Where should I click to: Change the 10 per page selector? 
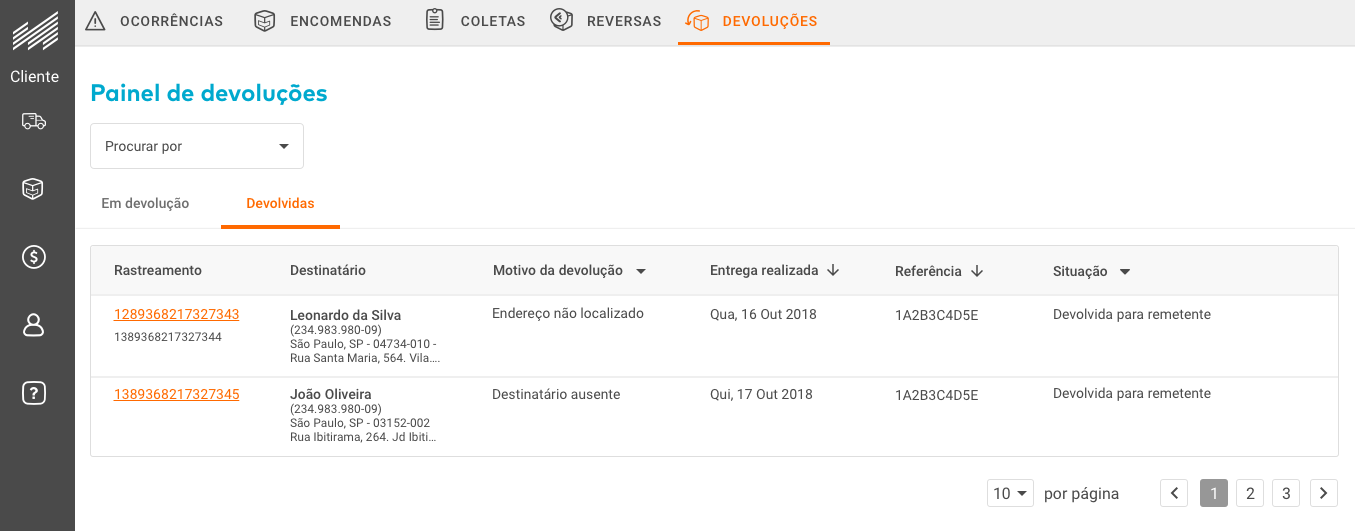1010,493
